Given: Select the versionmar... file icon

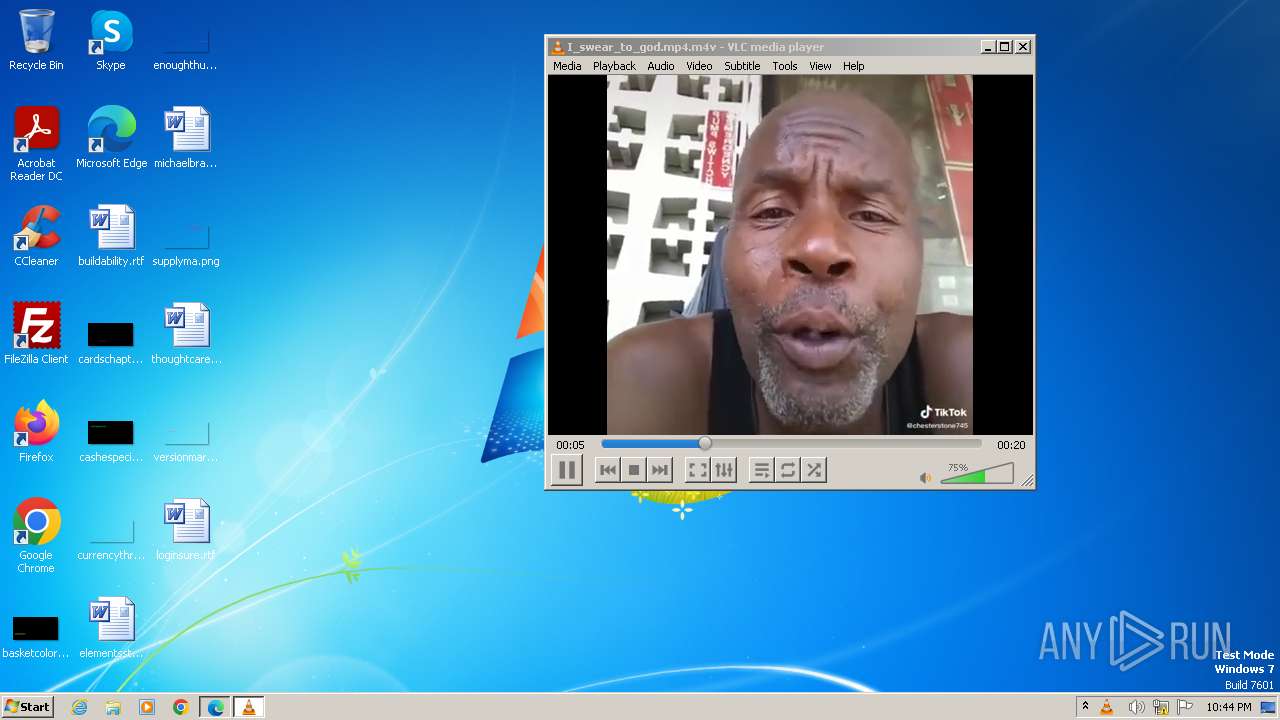Looking at the screenshot, I should pyautogui.click(x=186, y=441).
